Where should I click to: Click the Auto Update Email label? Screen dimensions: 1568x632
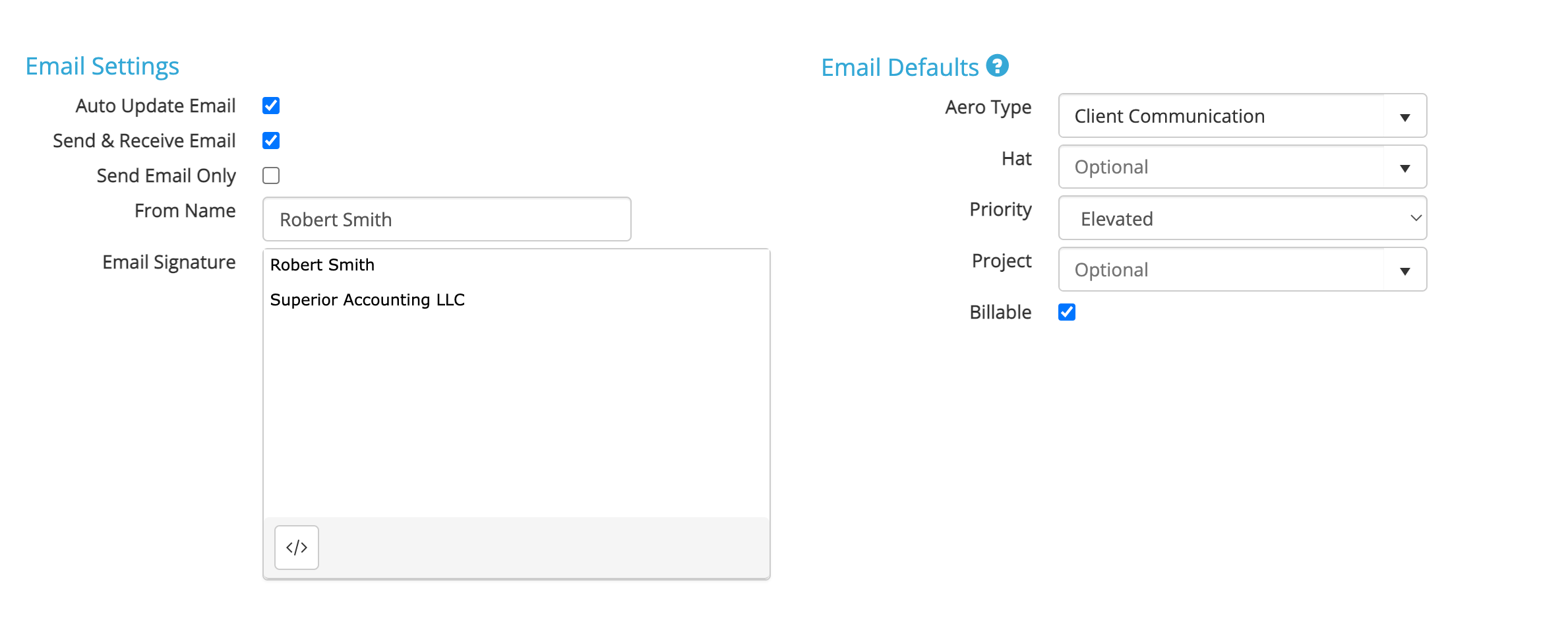(155, 105)
